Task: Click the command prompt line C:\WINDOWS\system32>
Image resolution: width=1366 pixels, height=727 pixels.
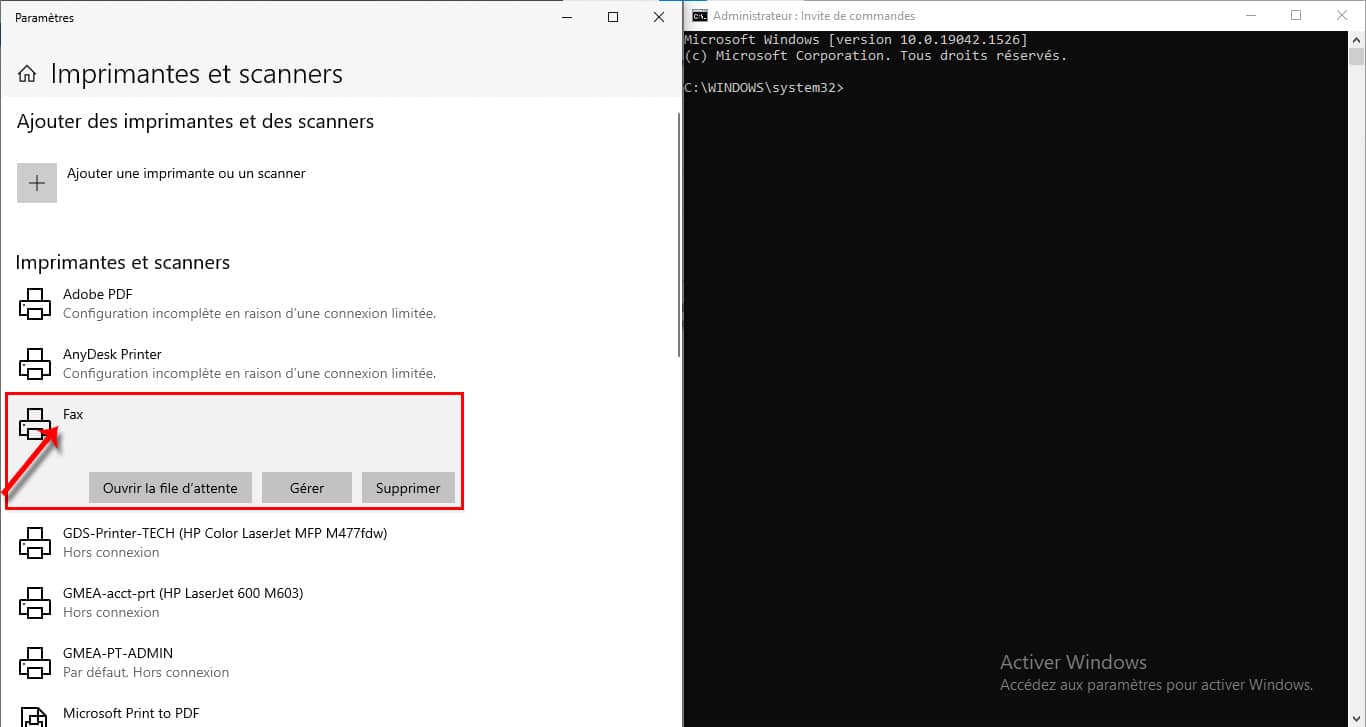Action: click(764, 88)
